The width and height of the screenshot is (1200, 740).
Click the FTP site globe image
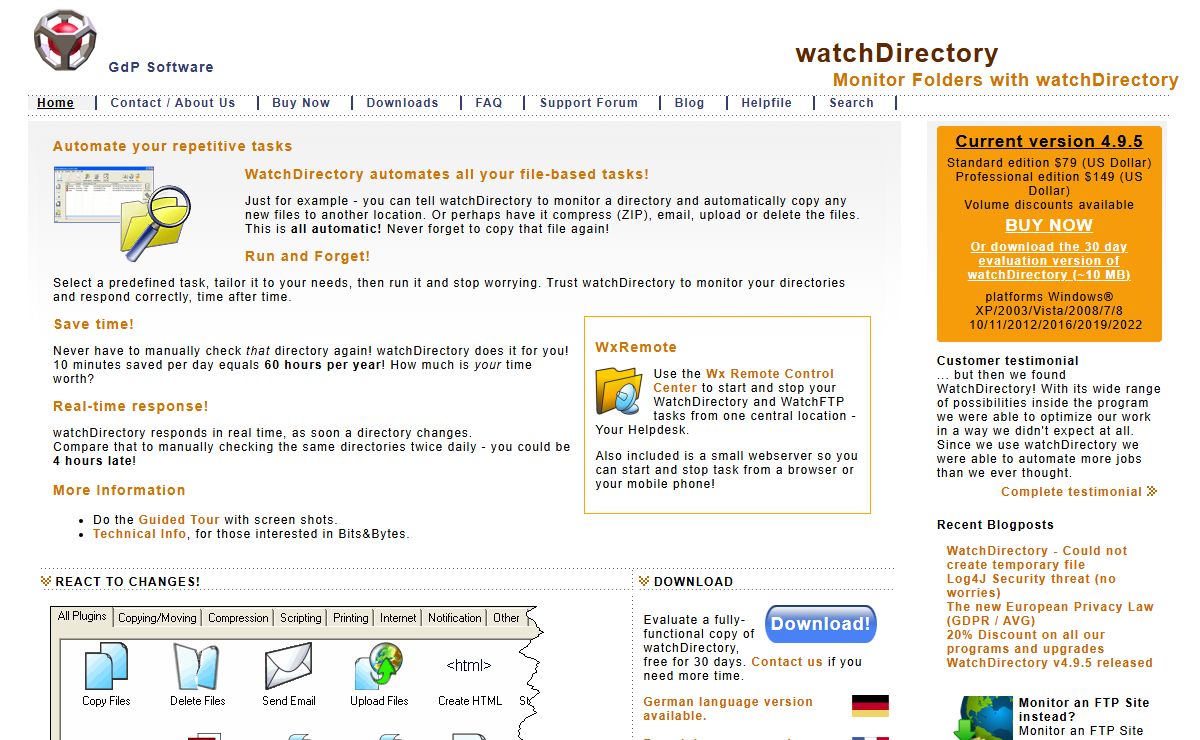pyautogui.click(x=985, y=718)
